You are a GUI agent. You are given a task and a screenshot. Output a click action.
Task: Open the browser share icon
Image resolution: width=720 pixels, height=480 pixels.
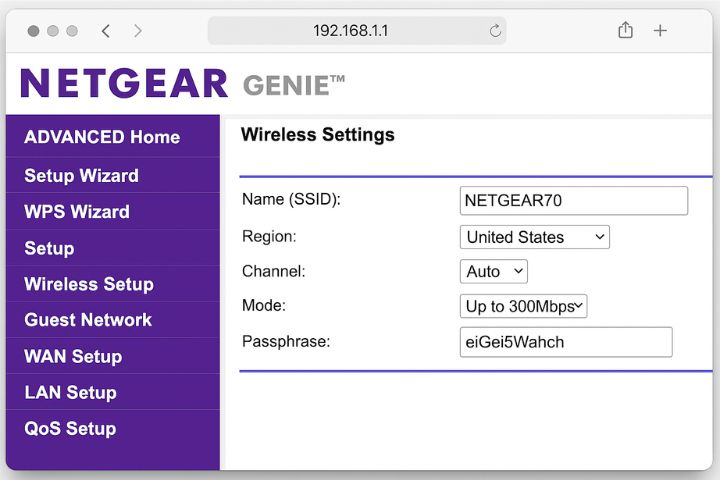coord(625,30)
